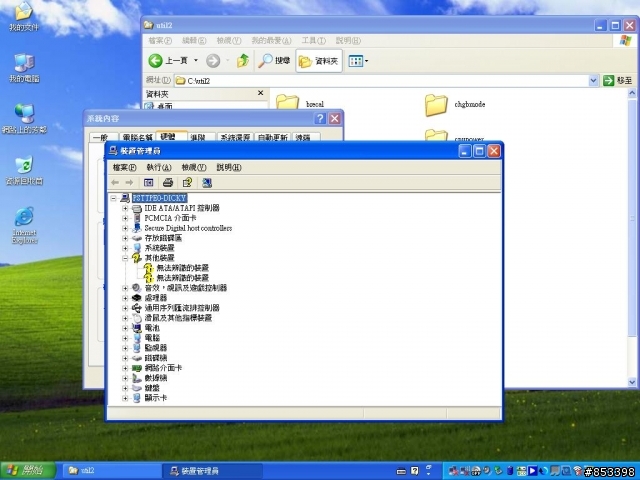The image size is (640, 480).
Task: Open the 我的文件 desktop icon
Action: click(x=24, y=17)
